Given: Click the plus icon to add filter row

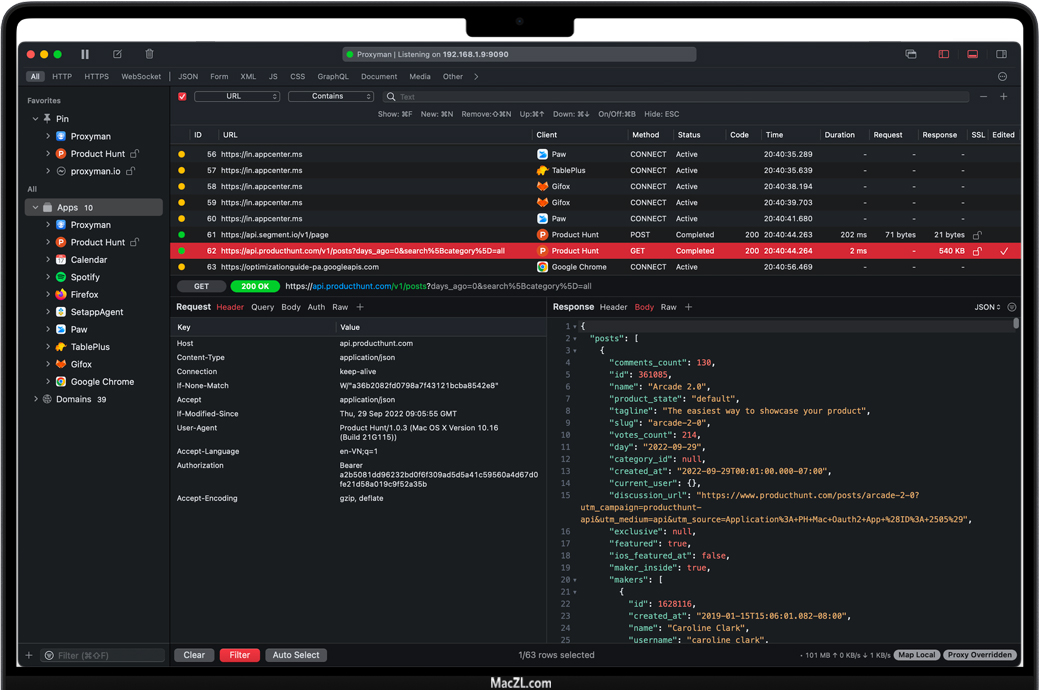Looking at the screenshot, I should [1004, 97].
